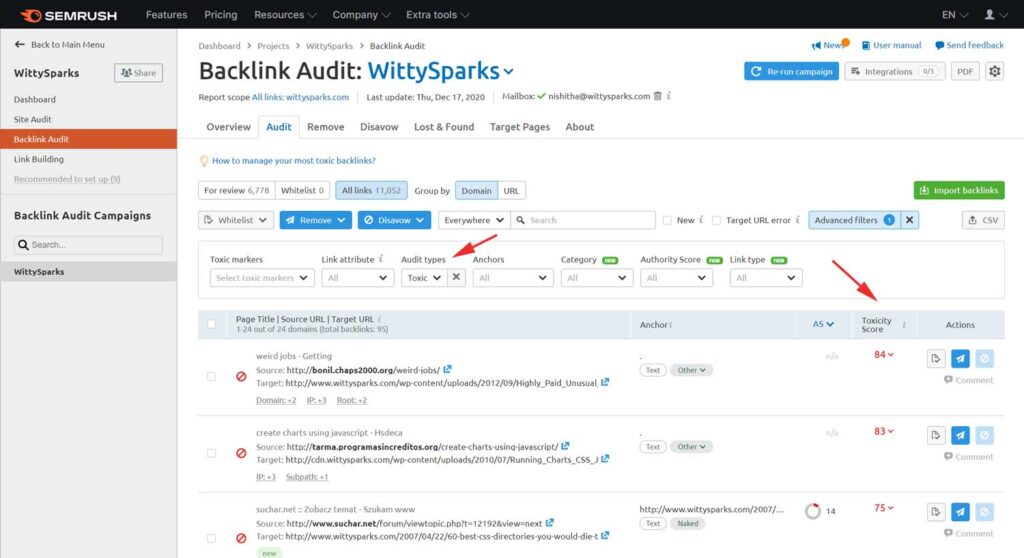The height and width of the screenshot is (558, 1024).
Task: Open Toxic markers dropdown
Action: coord(262,278)
